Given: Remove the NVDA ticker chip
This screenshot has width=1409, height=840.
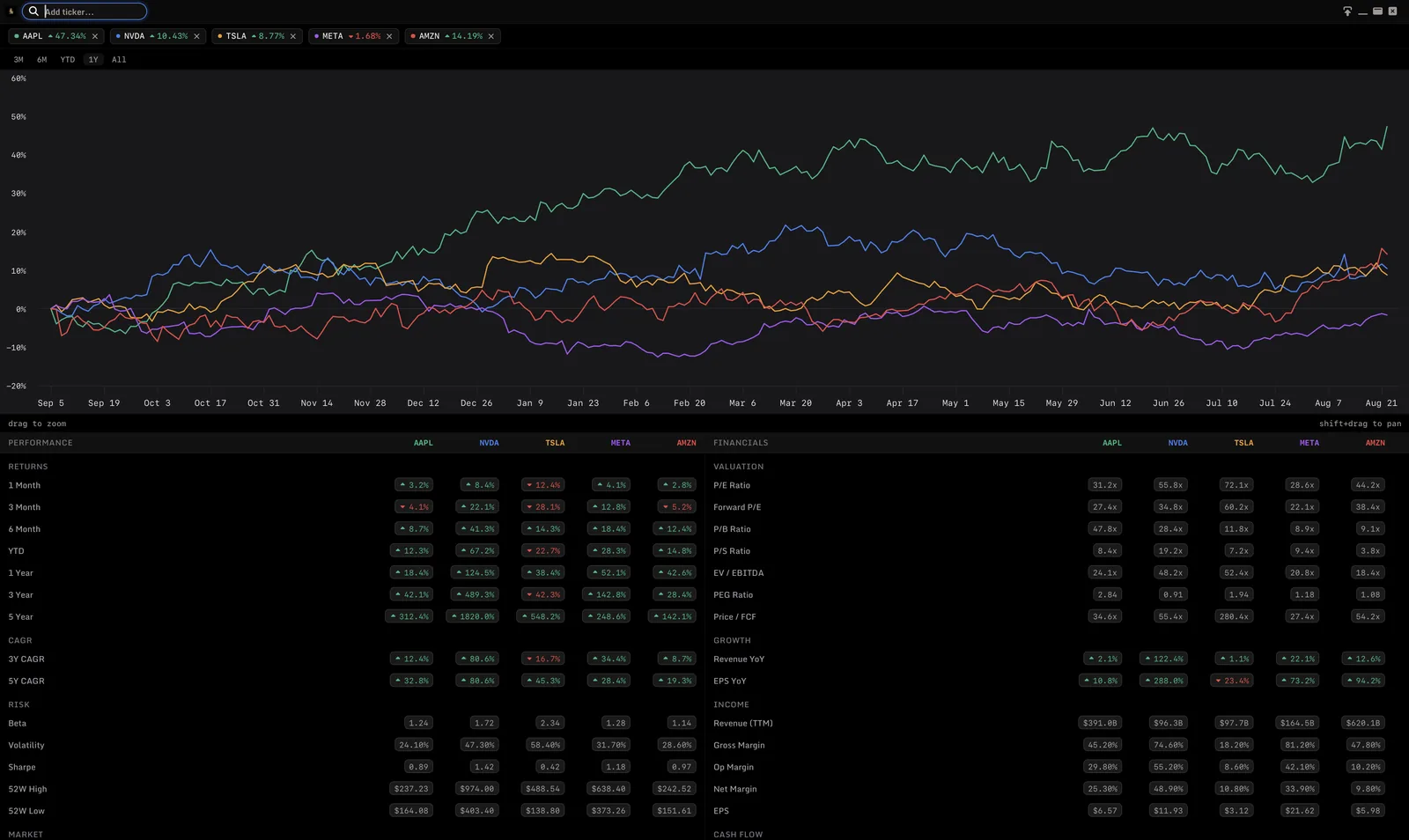Looking at the screenshot, I should (196, 36).
